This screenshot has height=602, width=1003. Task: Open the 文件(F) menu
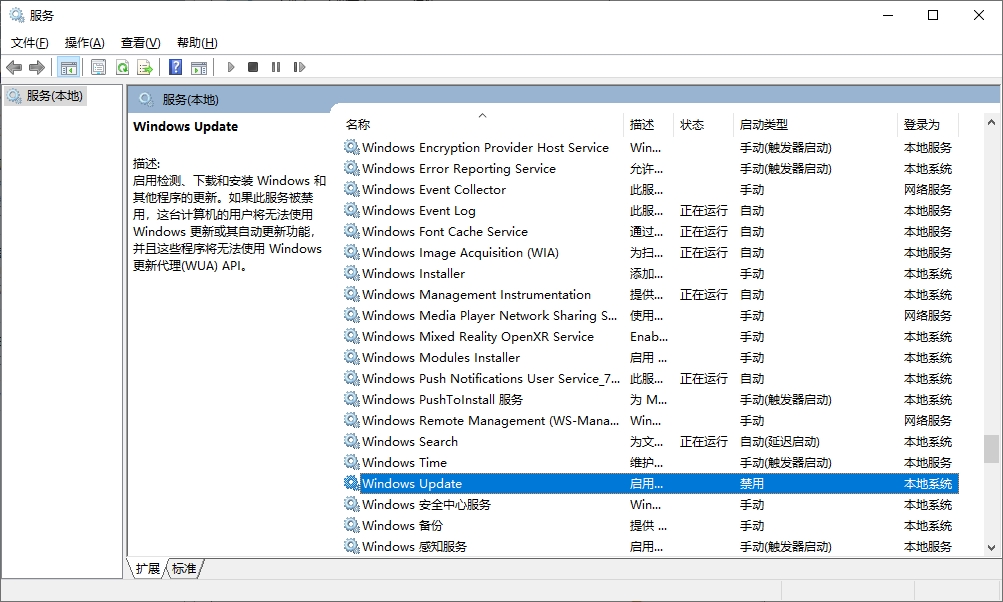(29, 43)
